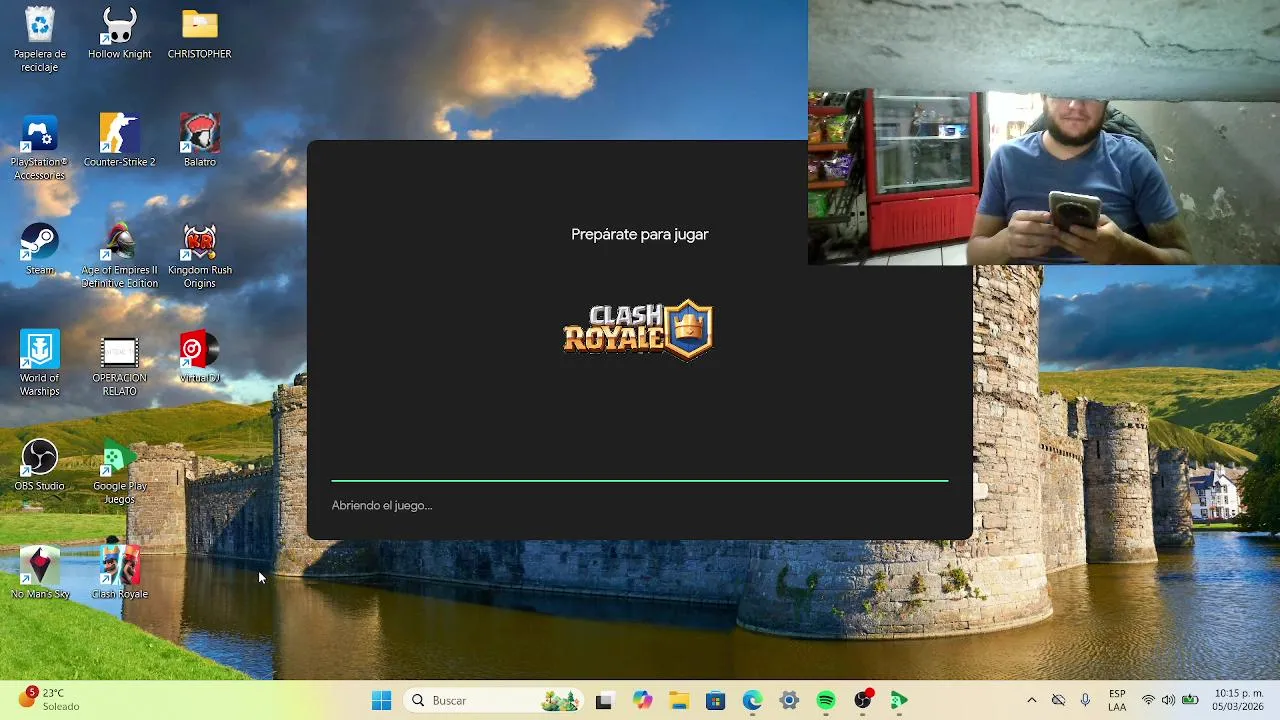Open the ESP LAA language switcher
This screenshot has height=720, width=1280.
(x=1117, y=701)
